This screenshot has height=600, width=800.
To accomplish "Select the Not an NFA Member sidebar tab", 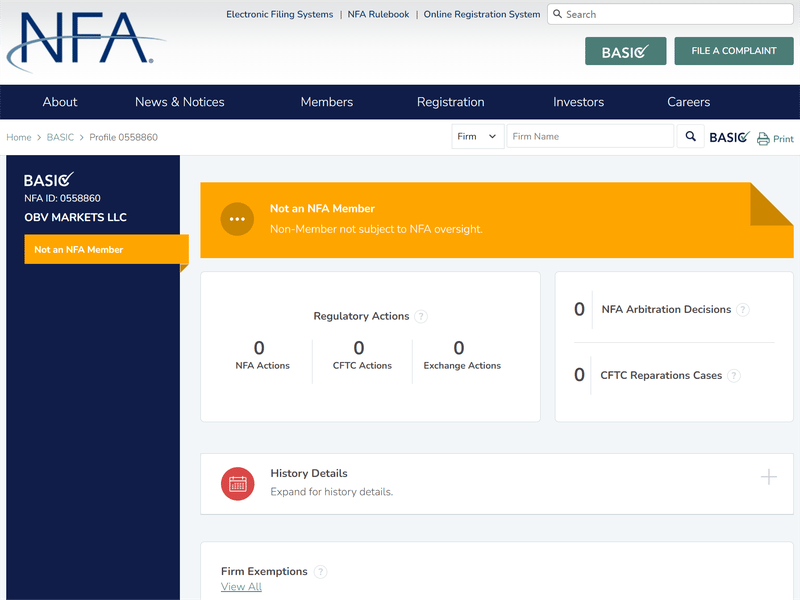I will [107, 249].
